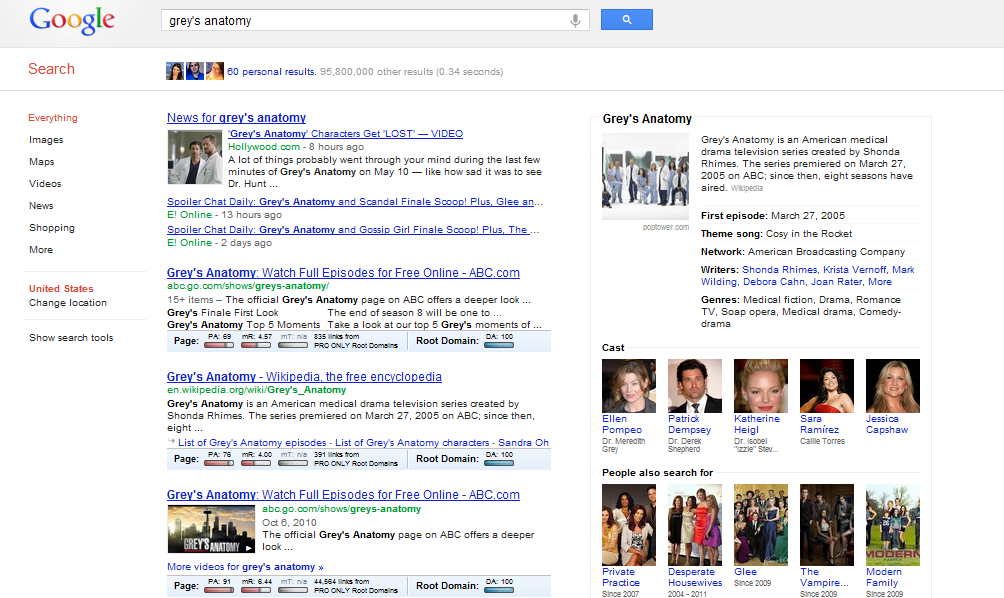This screenshot has width=1004, height=598.
Task: Open List of Grey's Anatomy episodes sublink
Action: (x=252, y=443)
